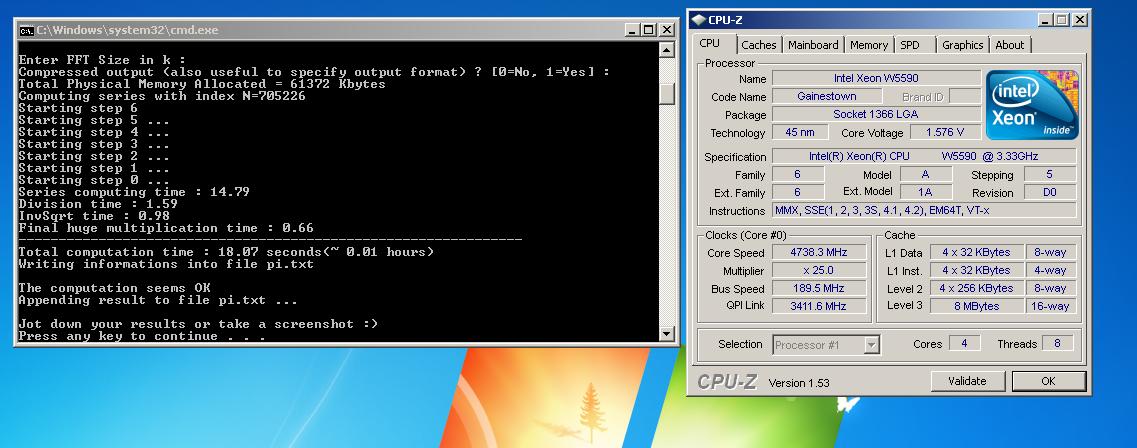Click the Level 2 value '4 x 256 KBytes'
This screenshot has height=448, width=1137.
click(976, 289)
